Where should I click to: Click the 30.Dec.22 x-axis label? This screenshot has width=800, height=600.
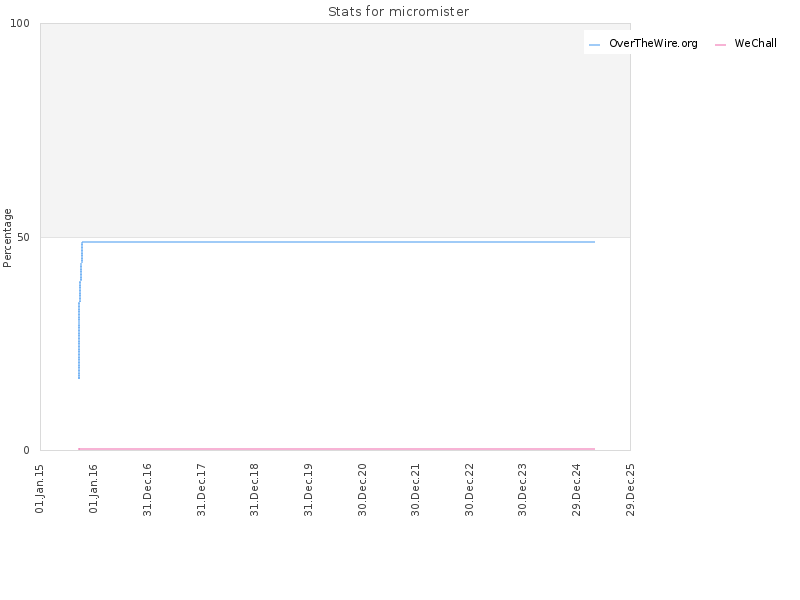pos(469,489)
